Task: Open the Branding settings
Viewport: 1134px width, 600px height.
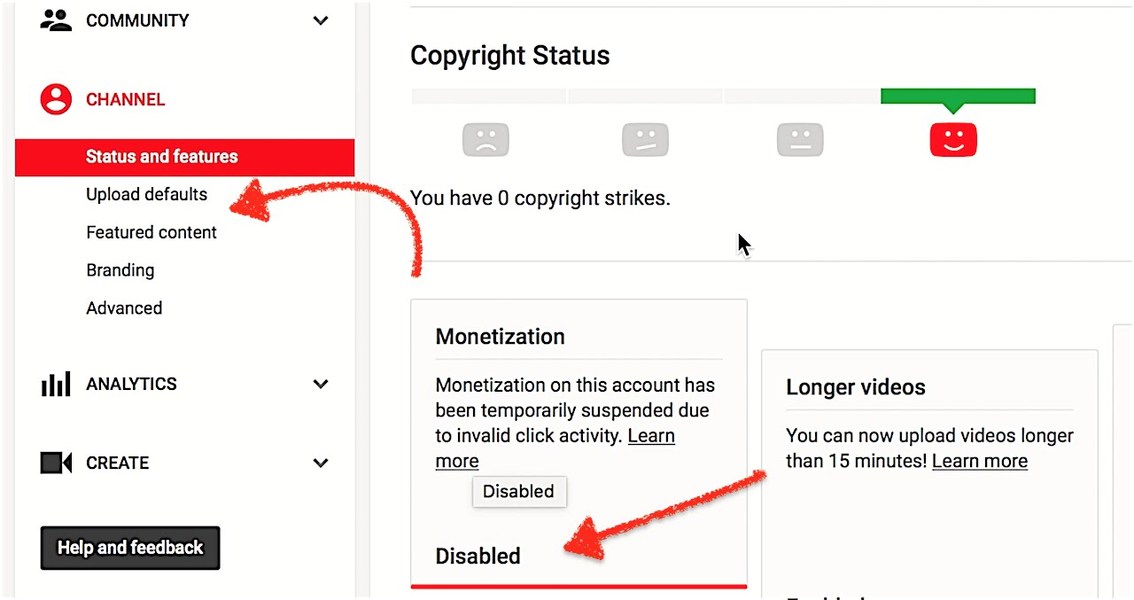Action: click(x=120, y=270)
